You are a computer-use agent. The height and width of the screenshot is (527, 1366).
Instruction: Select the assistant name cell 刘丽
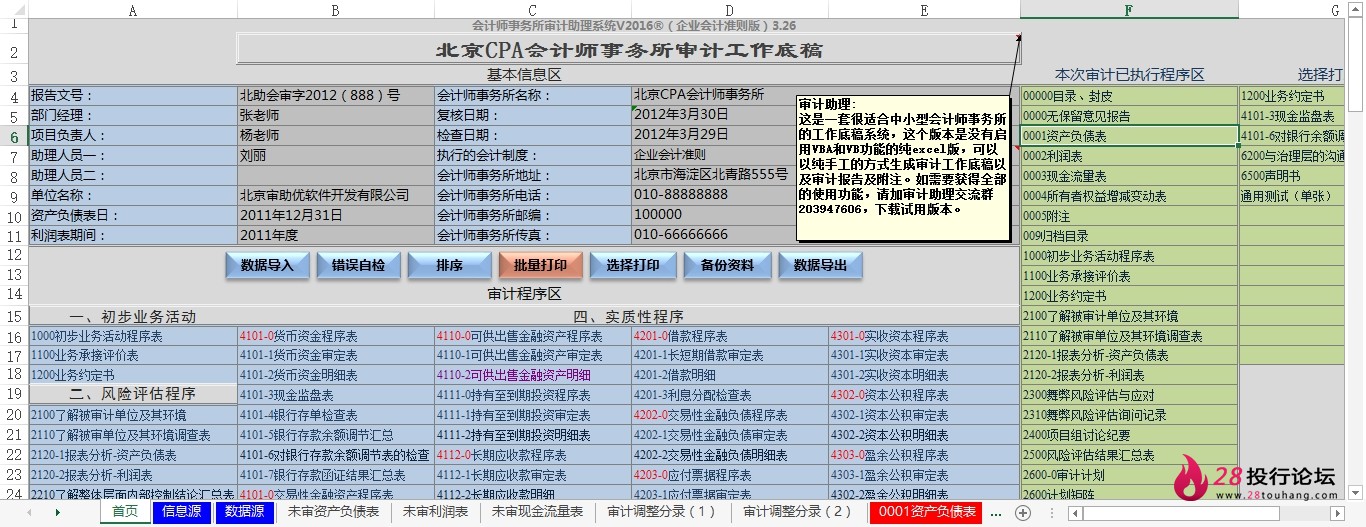335,156
